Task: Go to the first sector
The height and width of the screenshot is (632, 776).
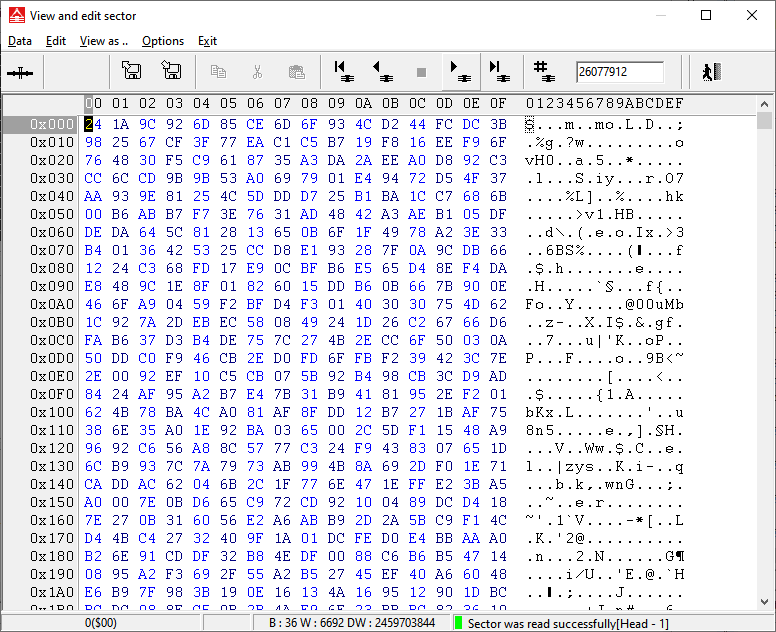Action: pos(343,72)
